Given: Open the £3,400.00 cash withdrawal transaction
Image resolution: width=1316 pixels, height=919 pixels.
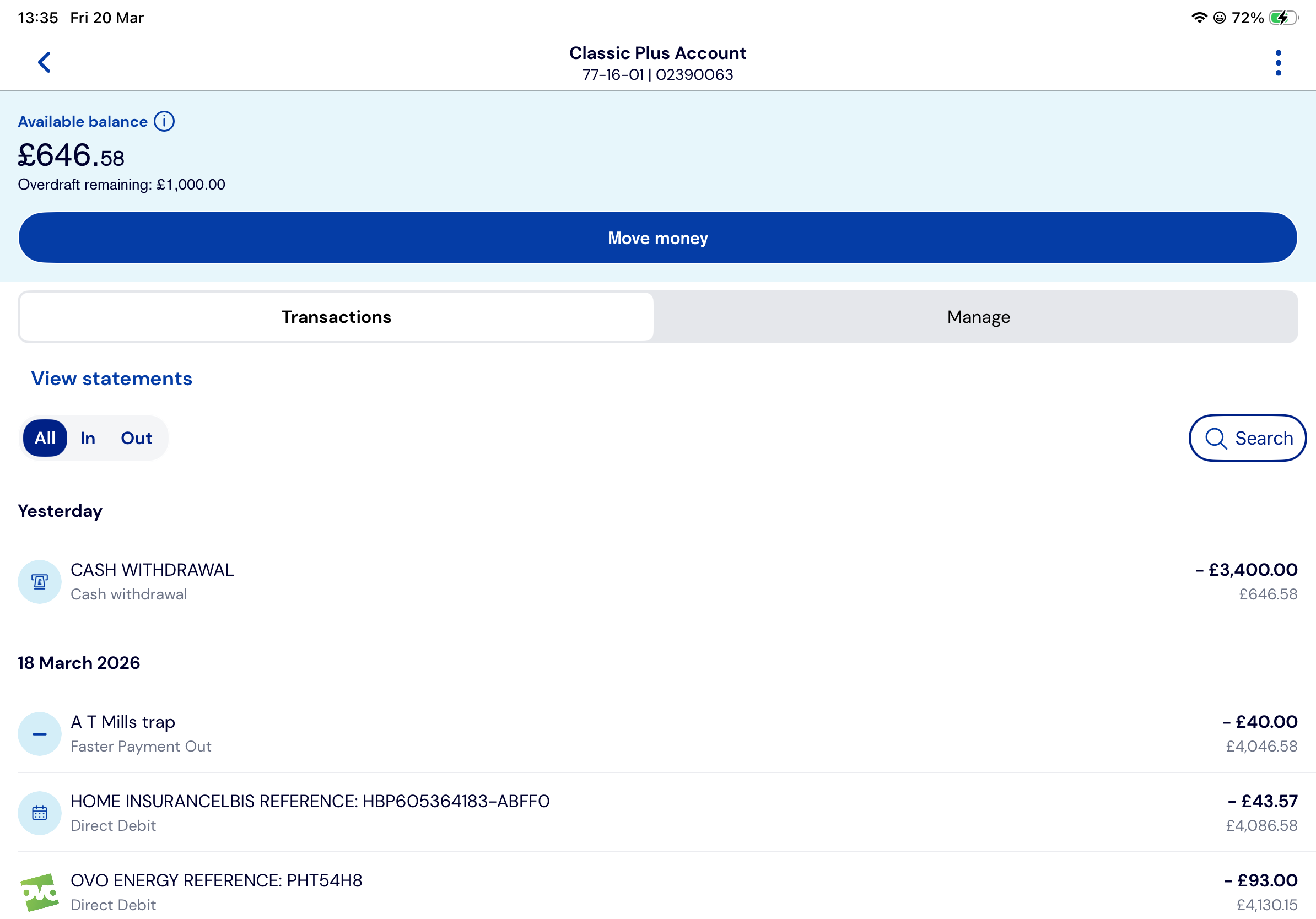Looking at the screenshot, I should pos(657,581).
